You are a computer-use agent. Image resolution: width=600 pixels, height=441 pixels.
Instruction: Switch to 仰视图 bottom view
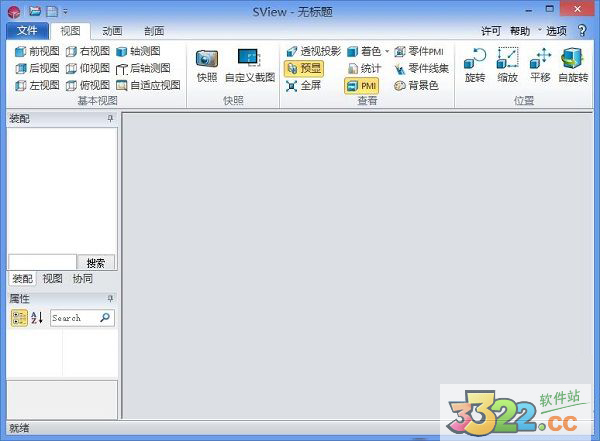pyautogui.click(x=88, y=68)
